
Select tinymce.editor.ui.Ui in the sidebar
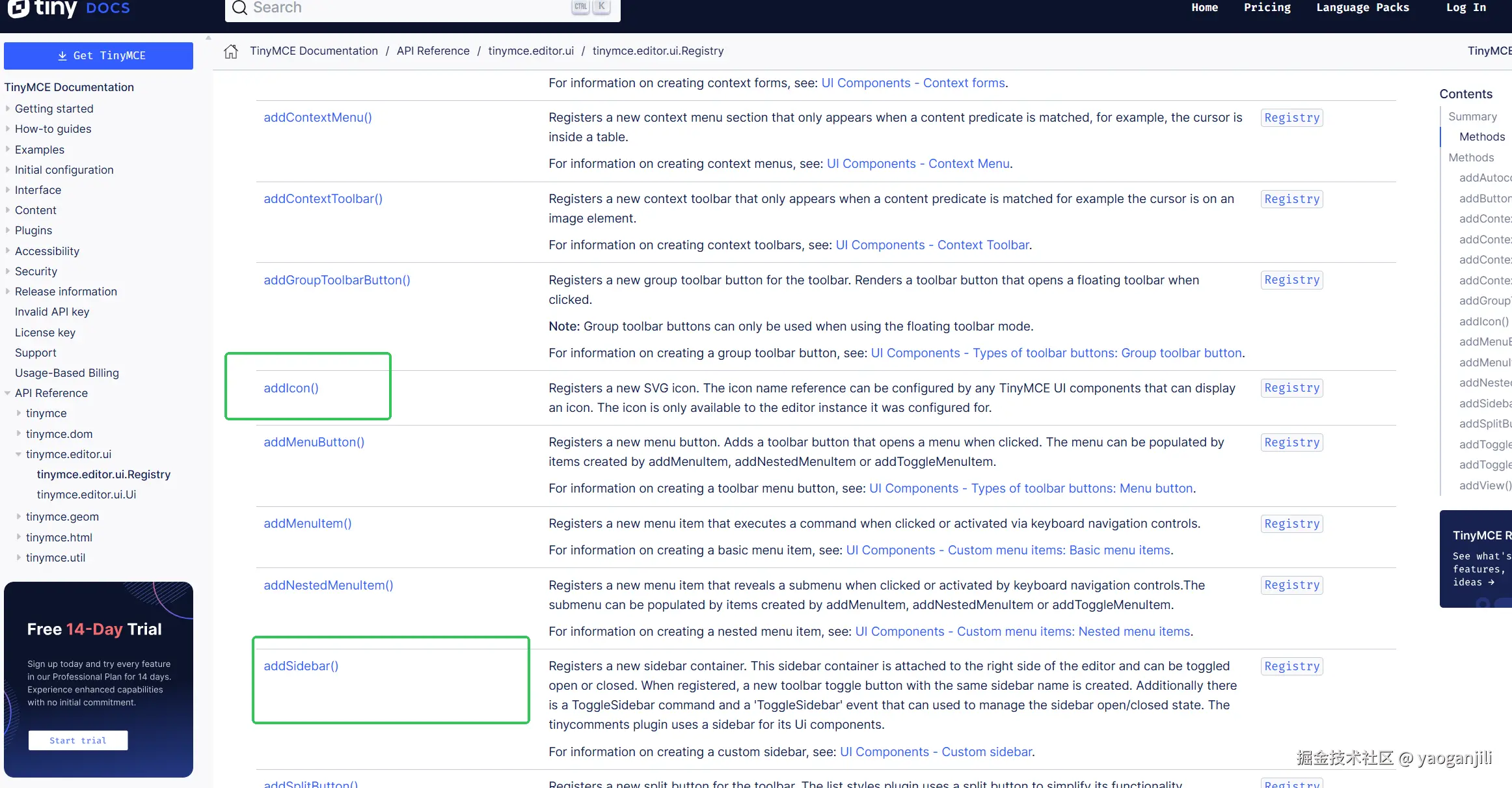coord(87,495)
